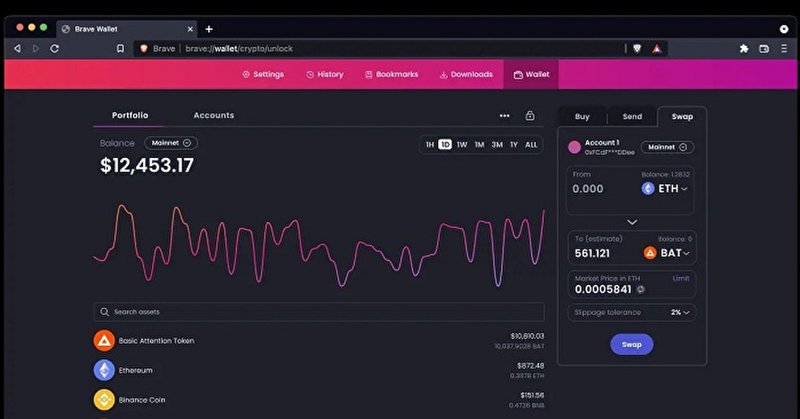Click the Search assets field

click(x=319, y=312)
